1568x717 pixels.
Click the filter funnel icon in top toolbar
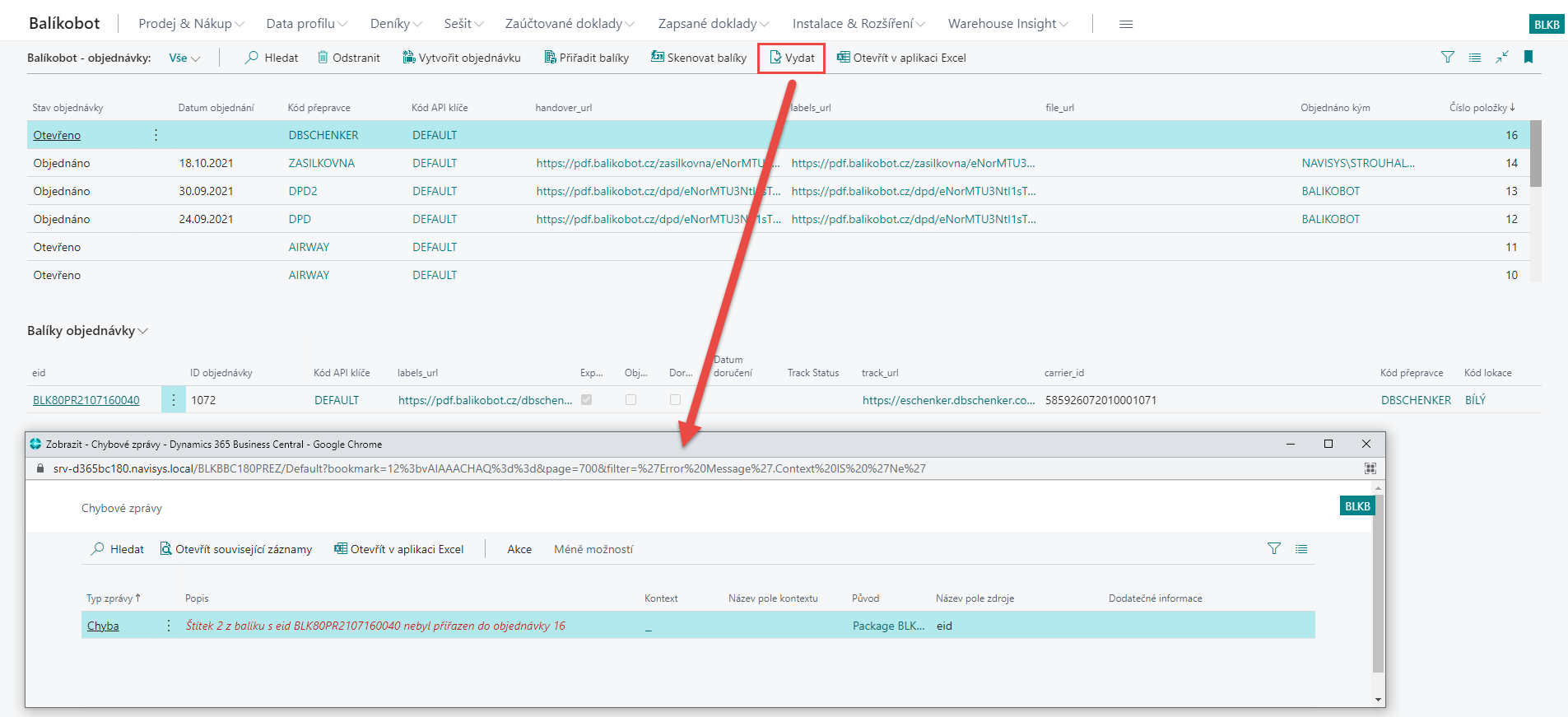[x=1447, y=57]
